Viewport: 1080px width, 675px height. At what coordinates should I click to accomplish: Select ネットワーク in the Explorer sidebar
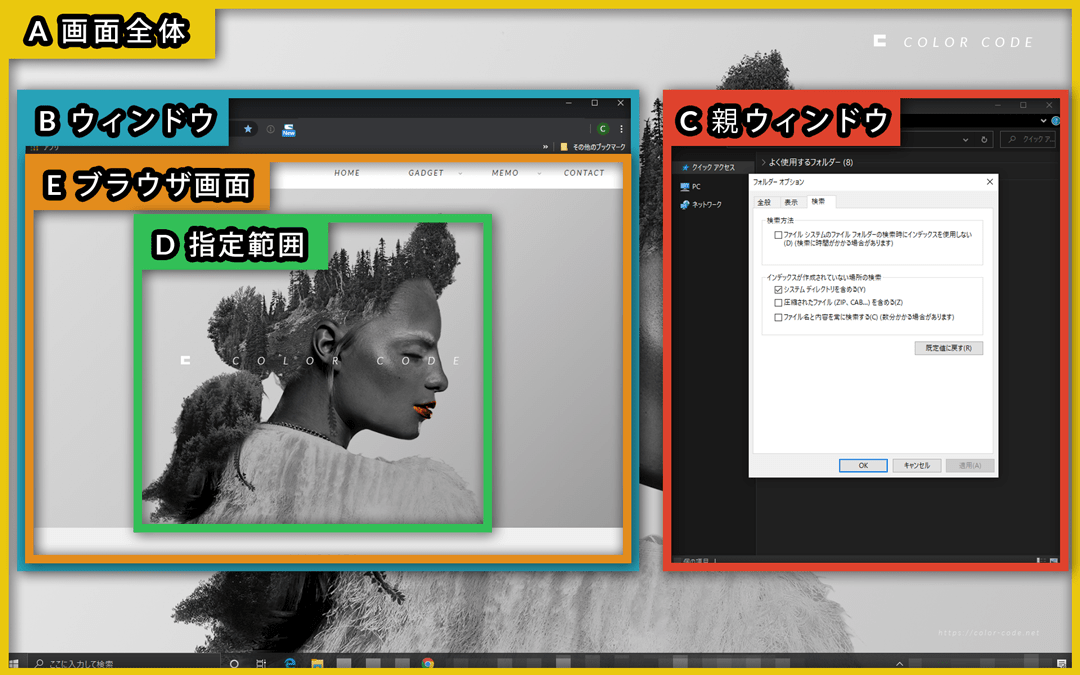point(701,205)
